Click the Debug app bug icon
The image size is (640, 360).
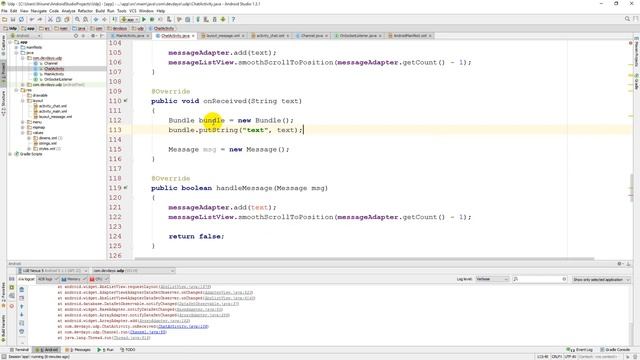152,19
